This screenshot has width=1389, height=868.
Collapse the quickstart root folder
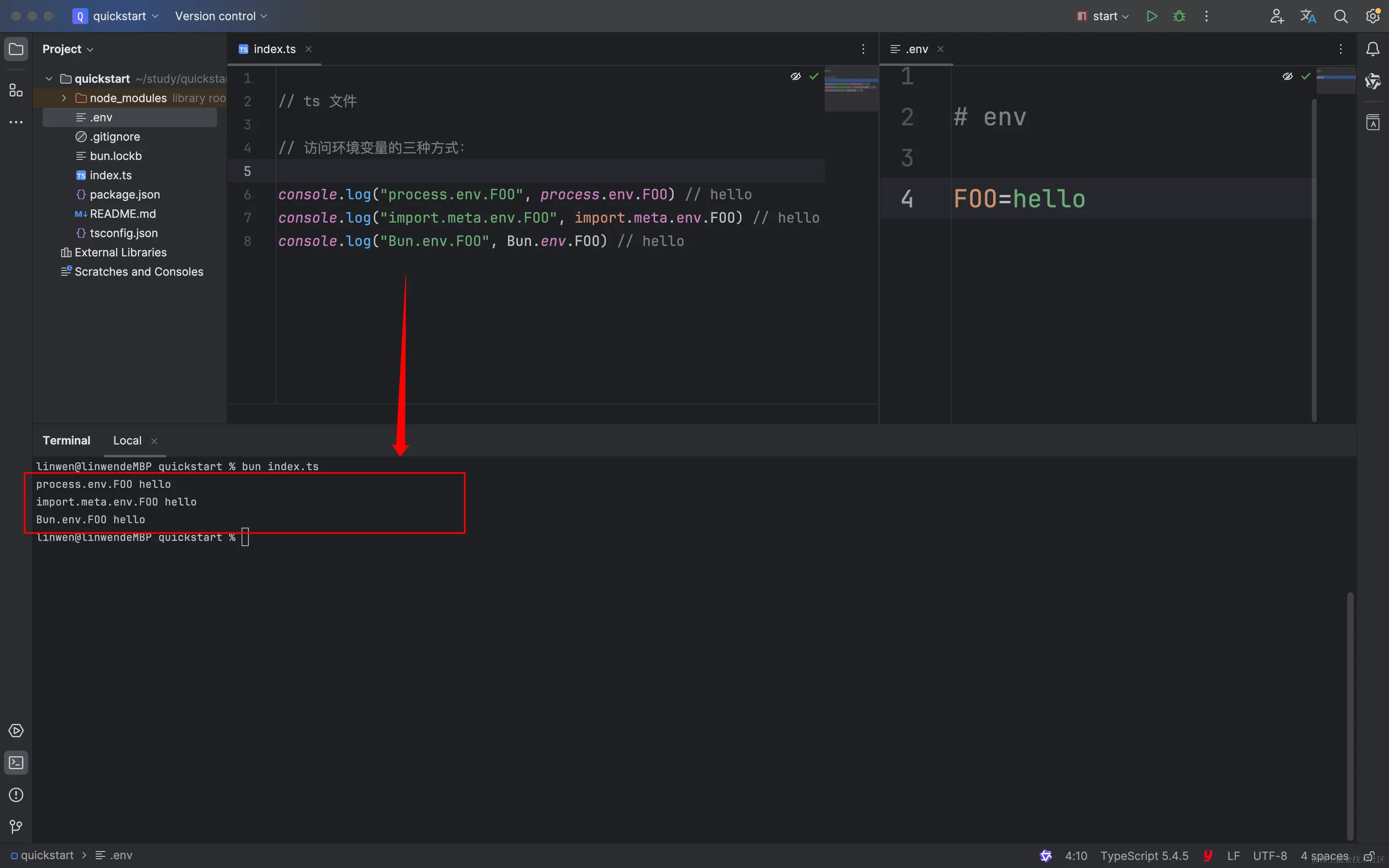click(x=49, y=79)
